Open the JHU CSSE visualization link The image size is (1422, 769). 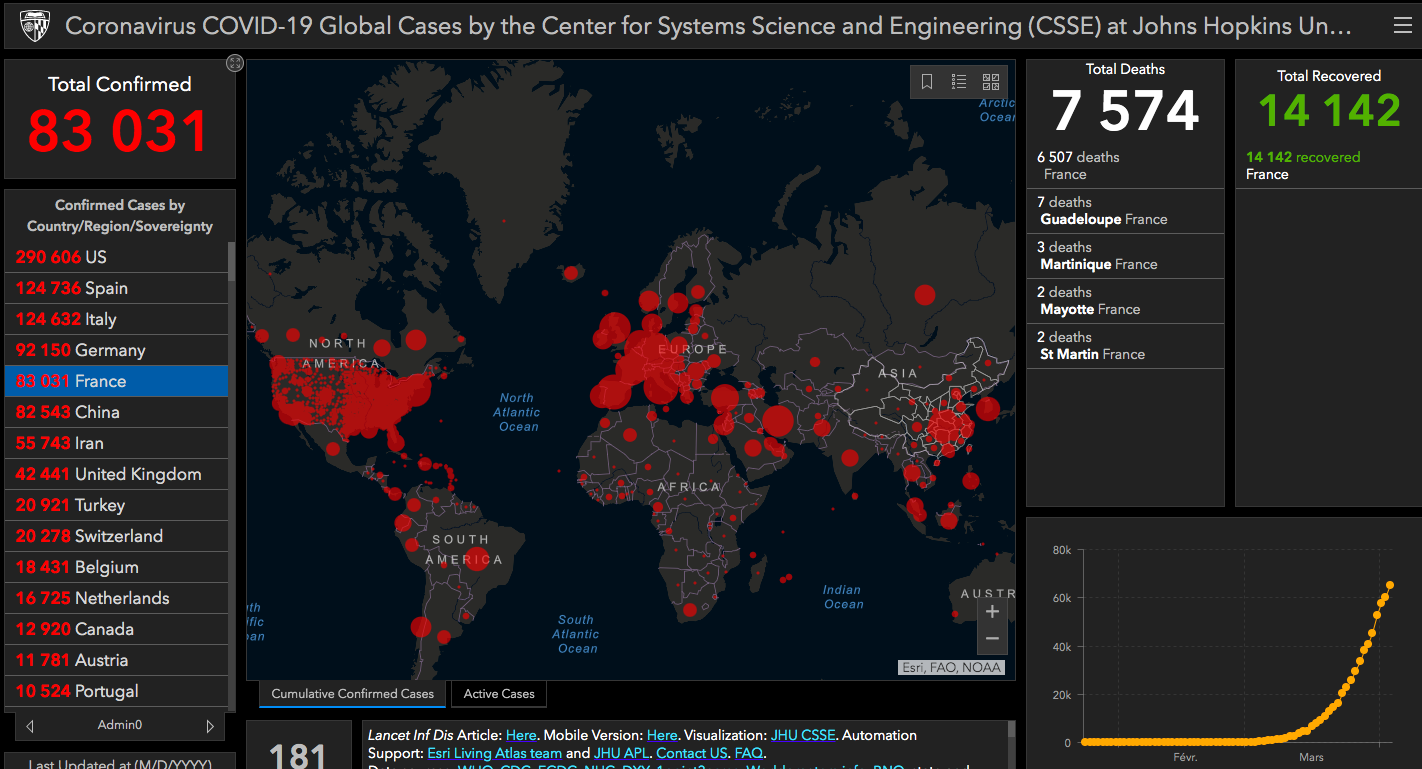802,735
